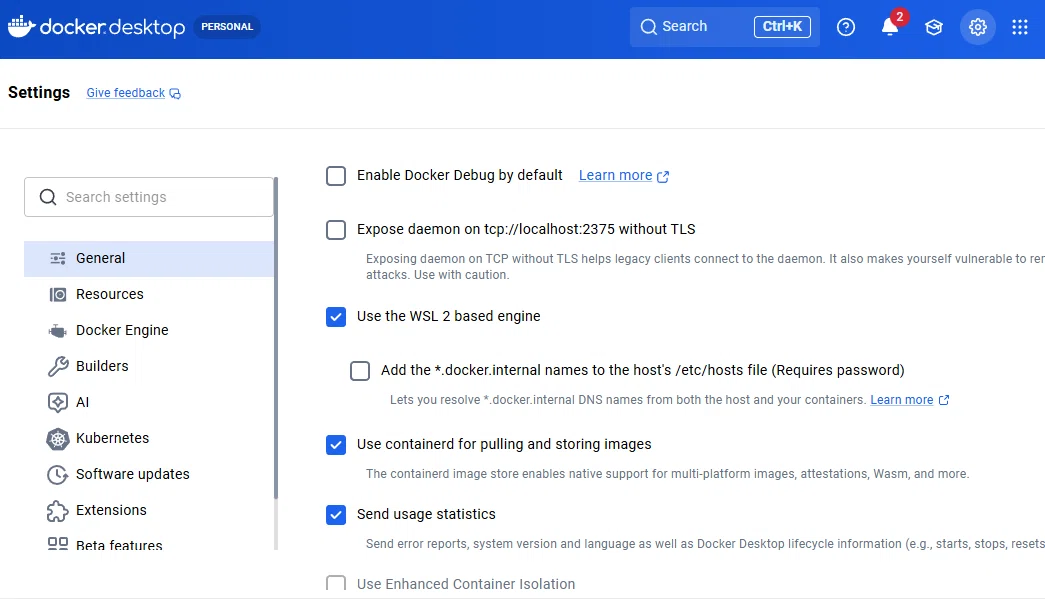Enable Docker Debug by default checkbox
The width and height of the screenshot is (1045, 599).
click(336, 176)
